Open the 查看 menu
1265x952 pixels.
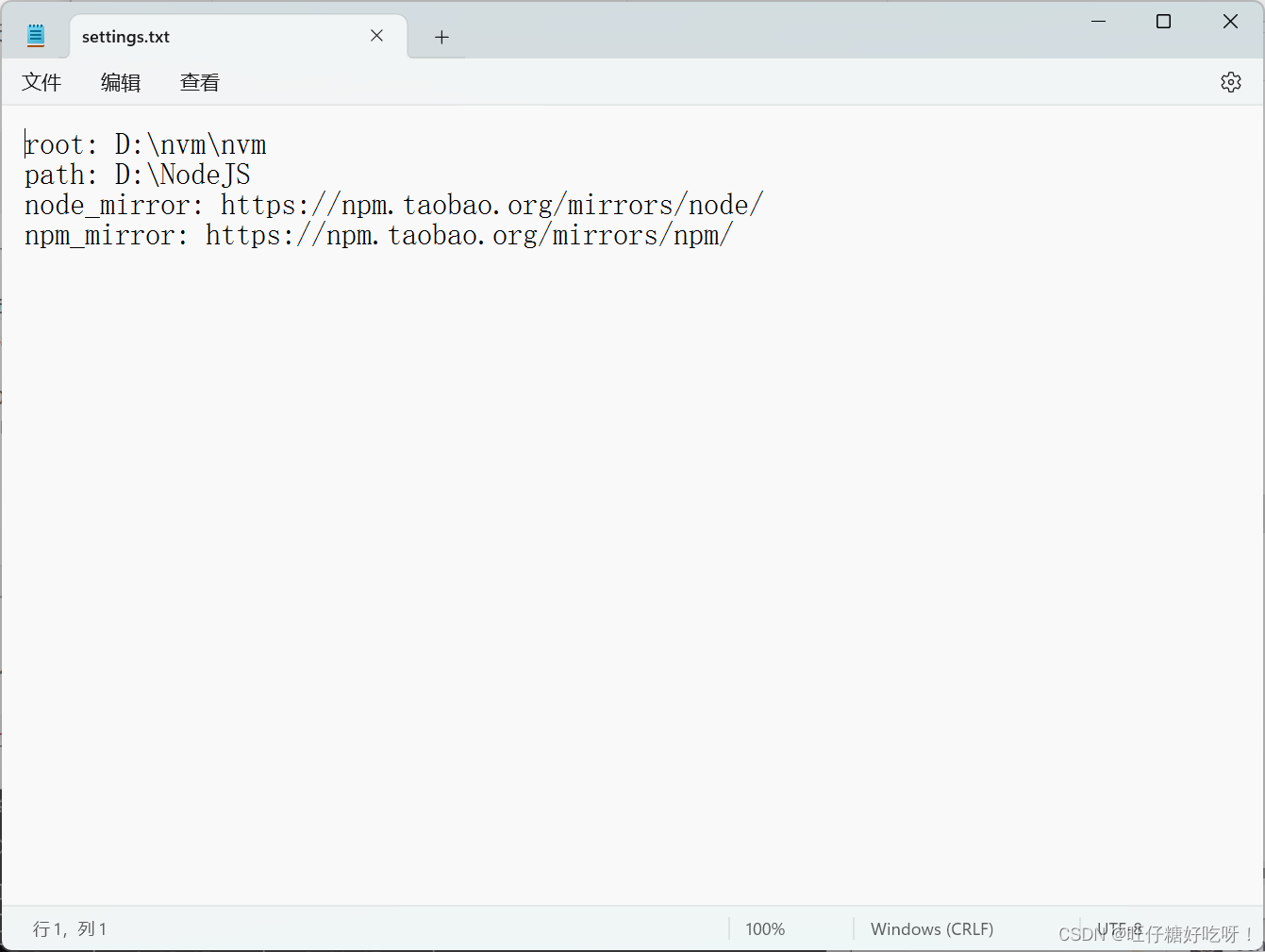[200, 82]
